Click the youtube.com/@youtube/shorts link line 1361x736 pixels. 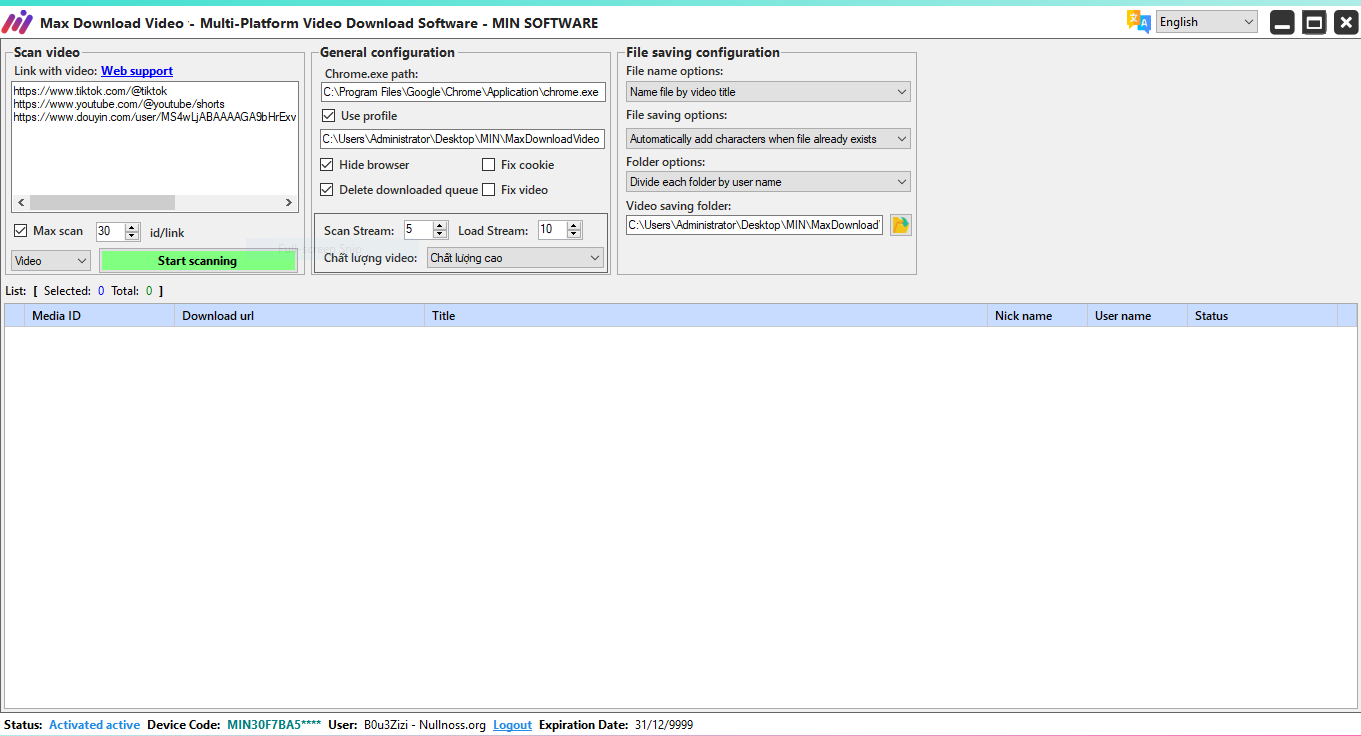click(x=119, y=104)
